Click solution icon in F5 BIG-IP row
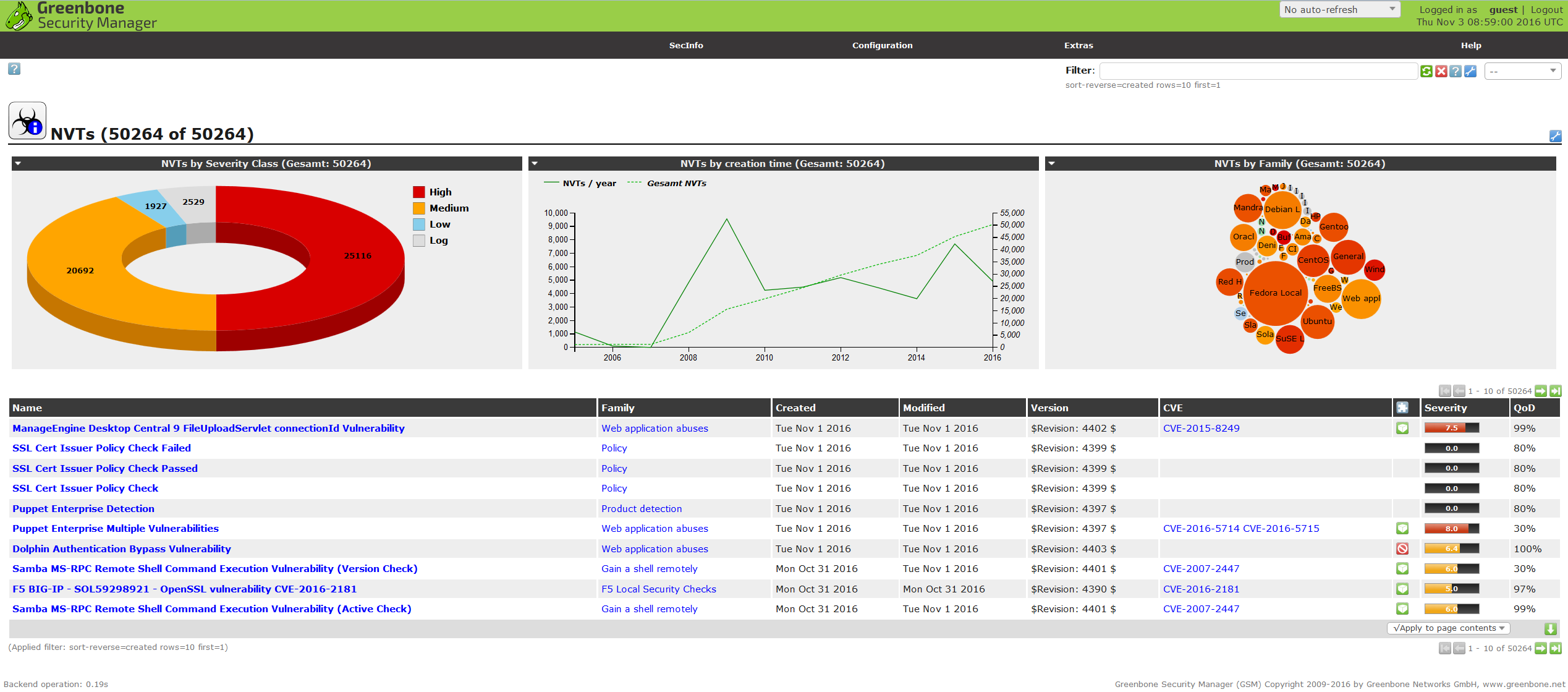1568x692 pixels. coord(1402,589)
